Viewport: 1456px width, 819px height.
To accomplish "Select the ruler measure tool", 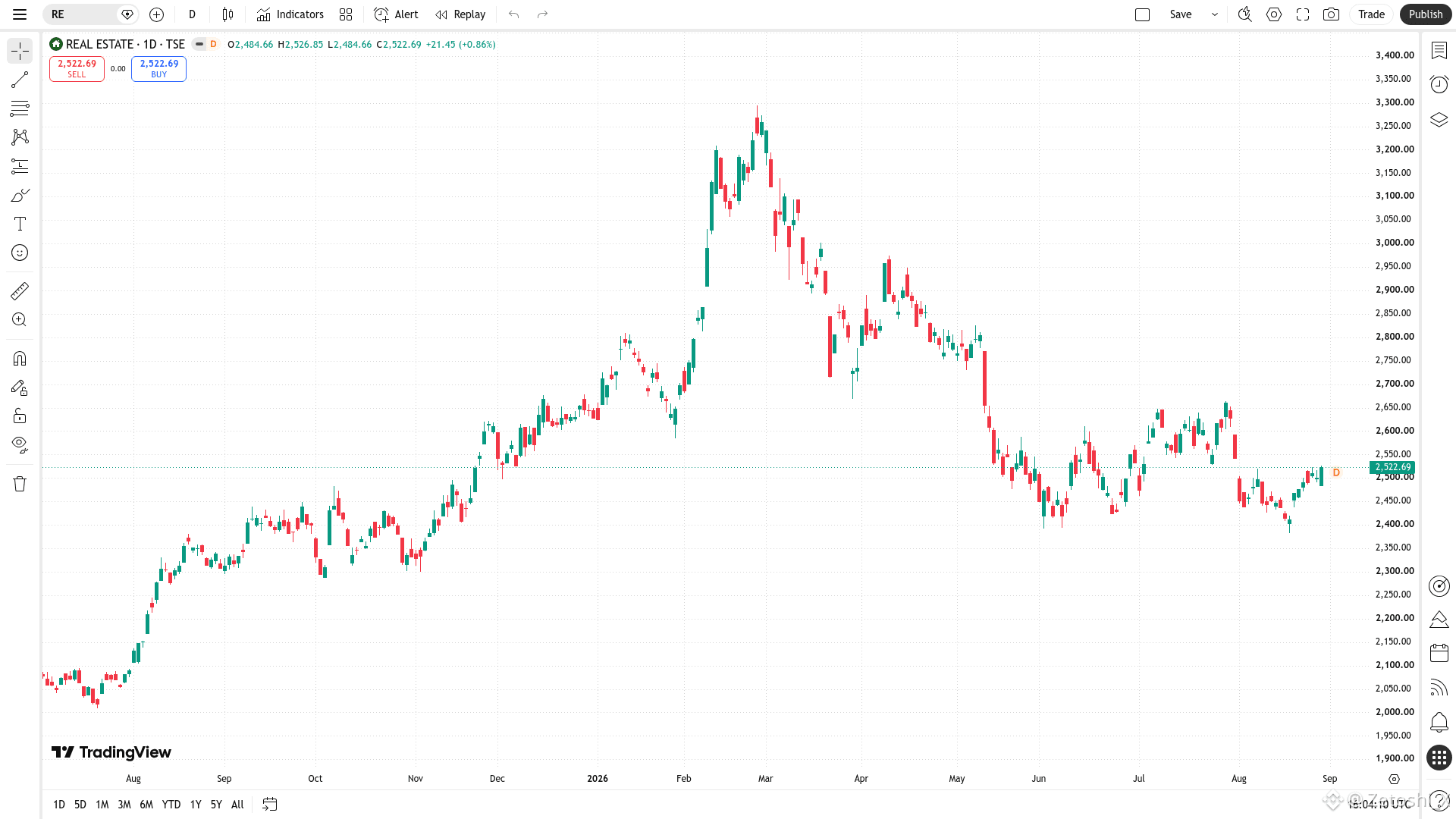I will 20,290.
